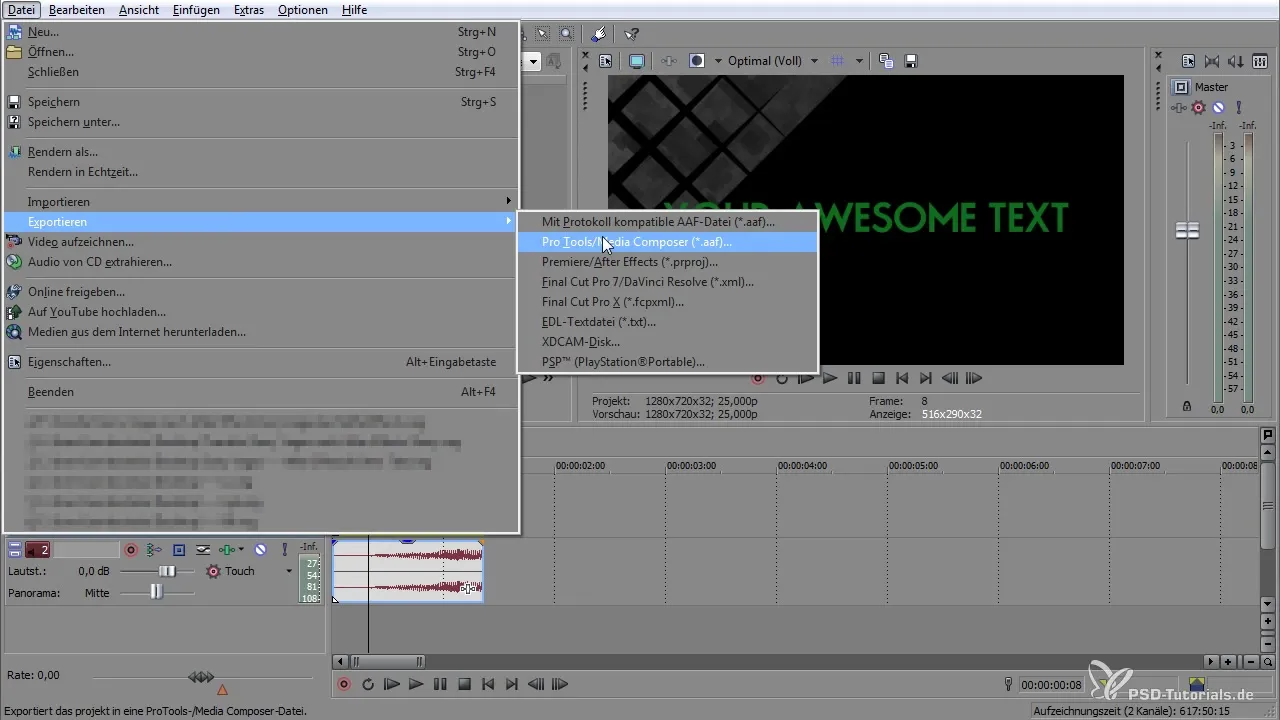The height and width of the screenshot is (720, 1280).
Task: Go to Start in timeline transport
Action: tap(488, 685)
